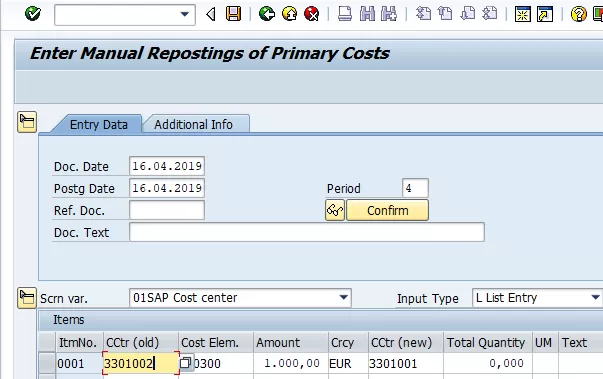Click the Confirm button
The width and height of the screenshot is (603, 379).
(387, 210)
